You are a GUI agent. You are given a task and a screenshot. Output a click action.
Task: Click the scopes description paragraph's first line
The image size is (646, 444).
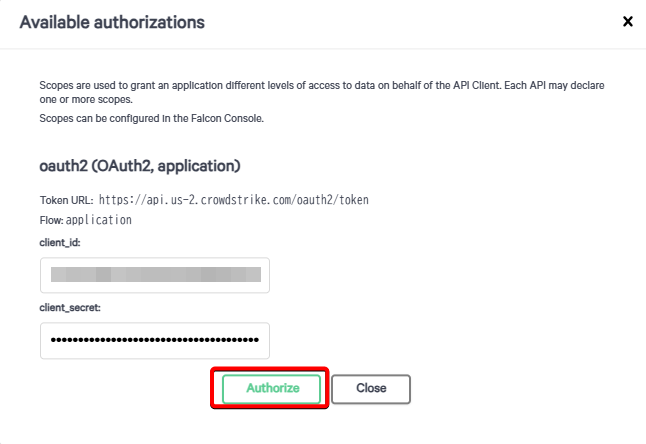point(322,85)
